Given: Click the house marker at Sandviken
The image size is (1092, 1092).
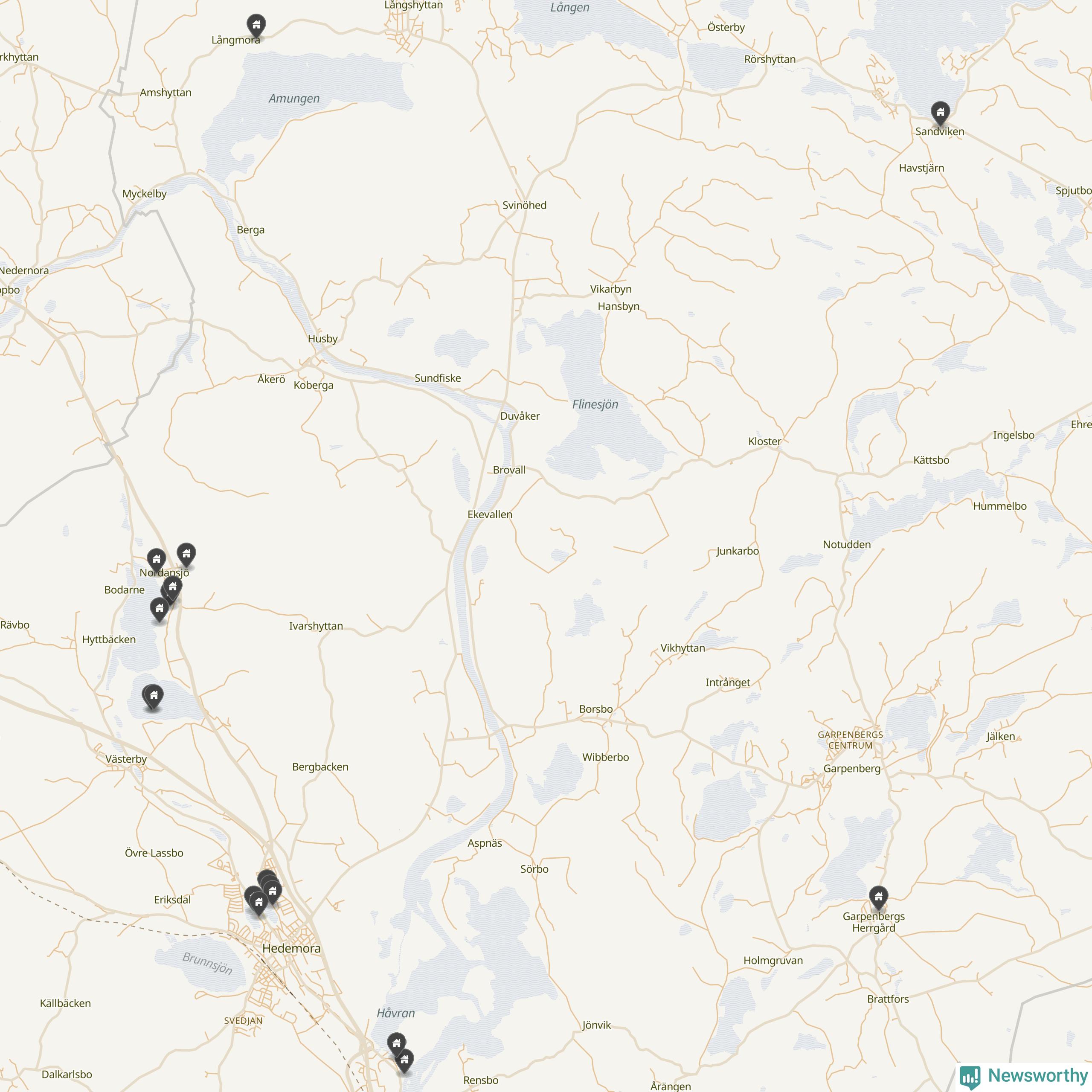Looking at the screenshot, I should point(940,113).
